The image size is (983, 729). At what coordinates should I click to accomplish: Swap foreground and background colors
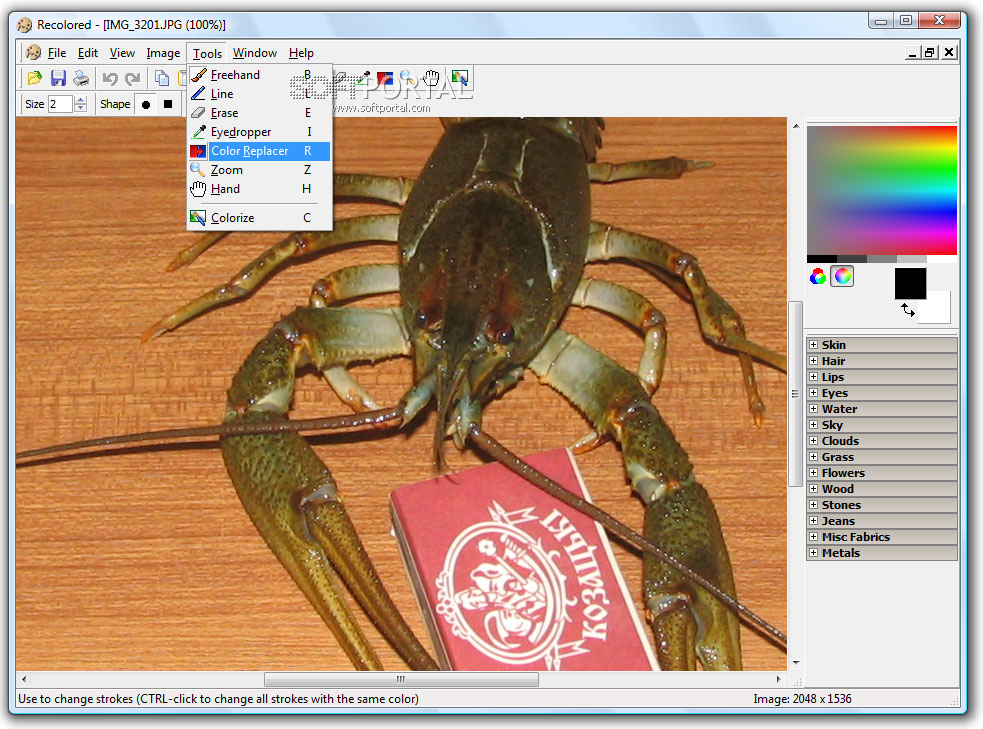click(x=908, y=311)
